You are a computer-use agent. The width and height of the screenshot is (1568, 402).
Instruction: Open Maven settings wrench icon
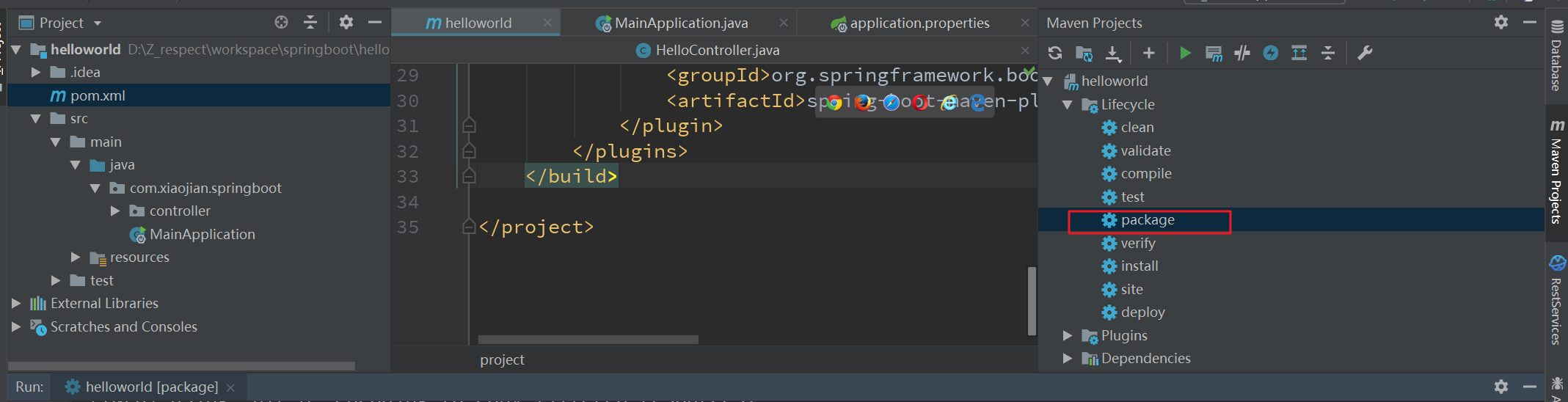pyautogui.click(x=1365, y=53)
